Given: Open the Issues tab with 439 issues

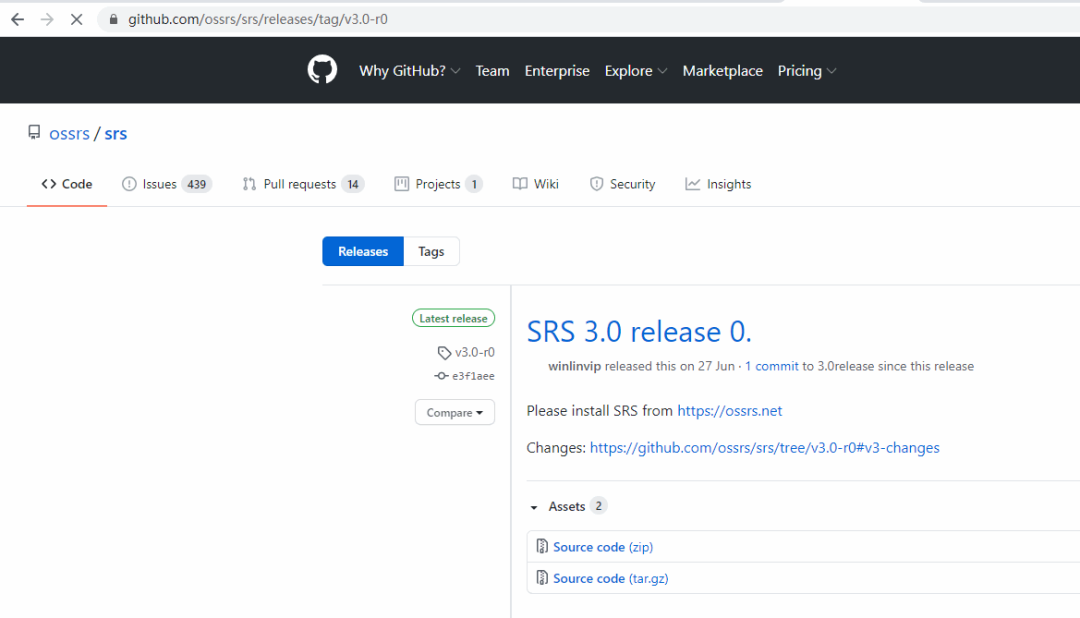Looking at the screenshot, I should pyautogui.click(x=167, y=184).
